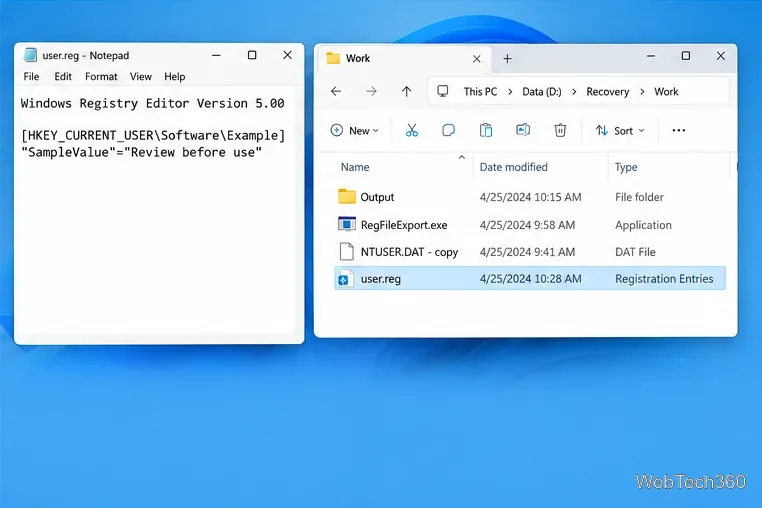Click the sort arrow above Name column
The image size is (762, 508).
click(462, 157)
